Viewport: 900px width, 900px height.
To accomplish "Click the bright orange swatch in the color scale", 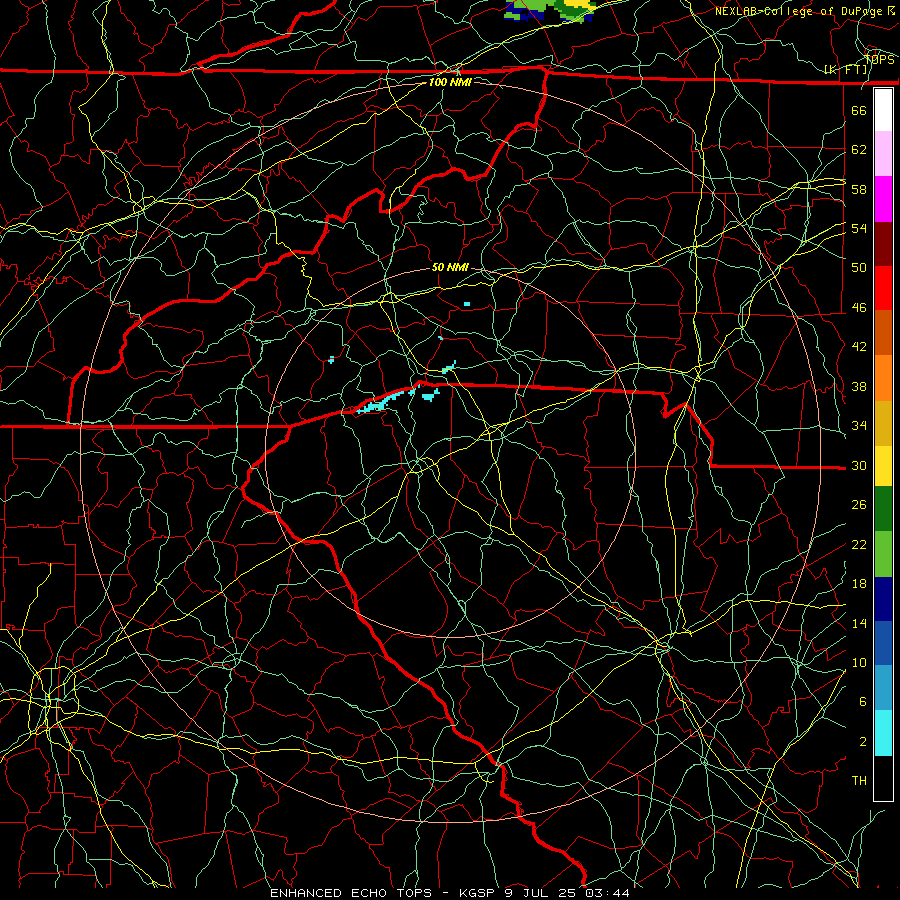I will (883, 378).
